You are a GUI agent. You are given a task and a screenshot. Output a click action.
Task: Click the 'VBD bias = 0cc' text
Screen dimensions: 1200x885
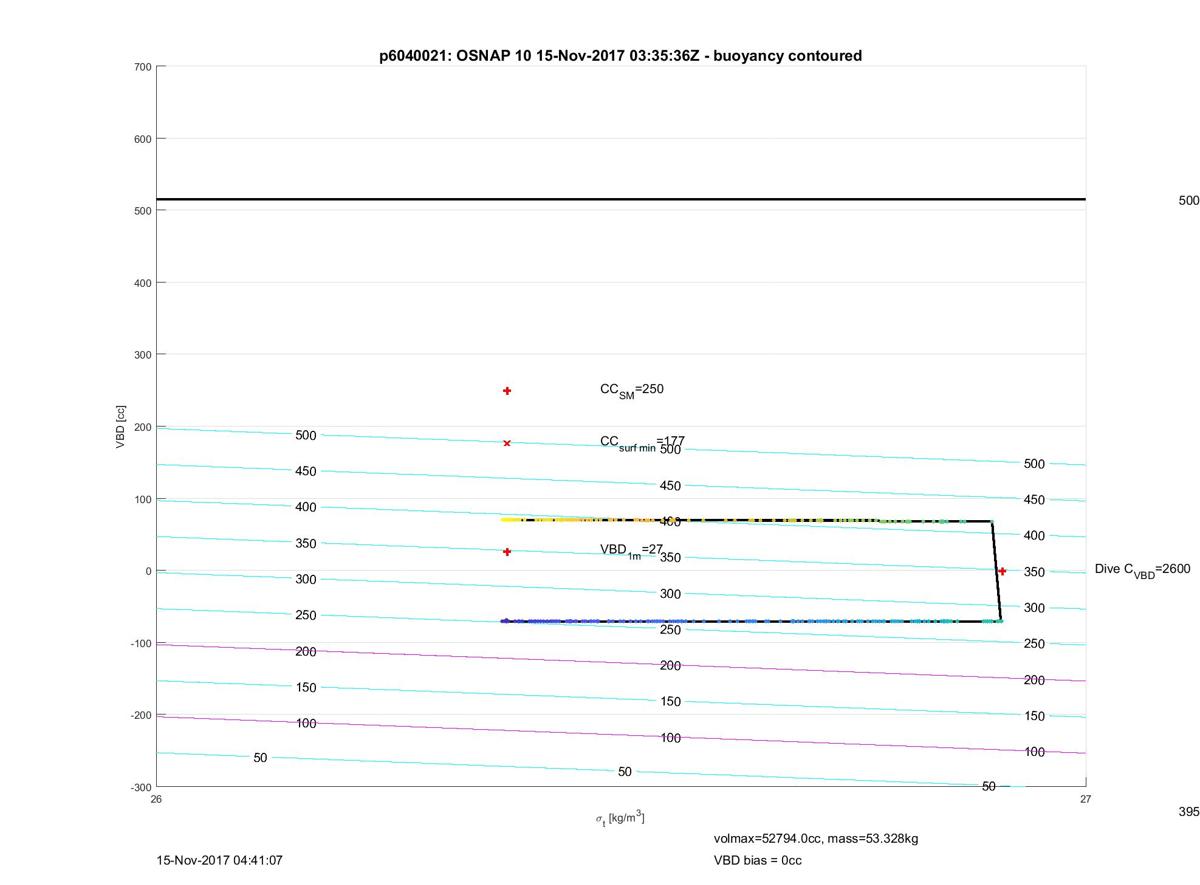tap(757, 860)
